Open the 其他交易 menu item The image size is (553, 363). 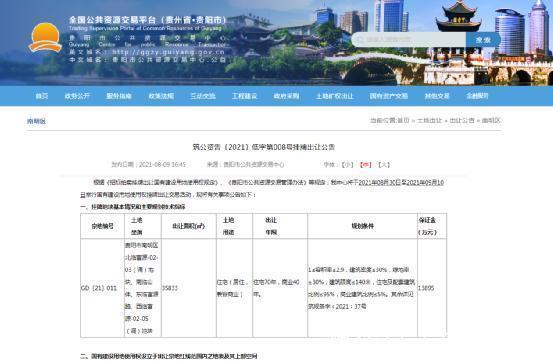pos(437,96)
